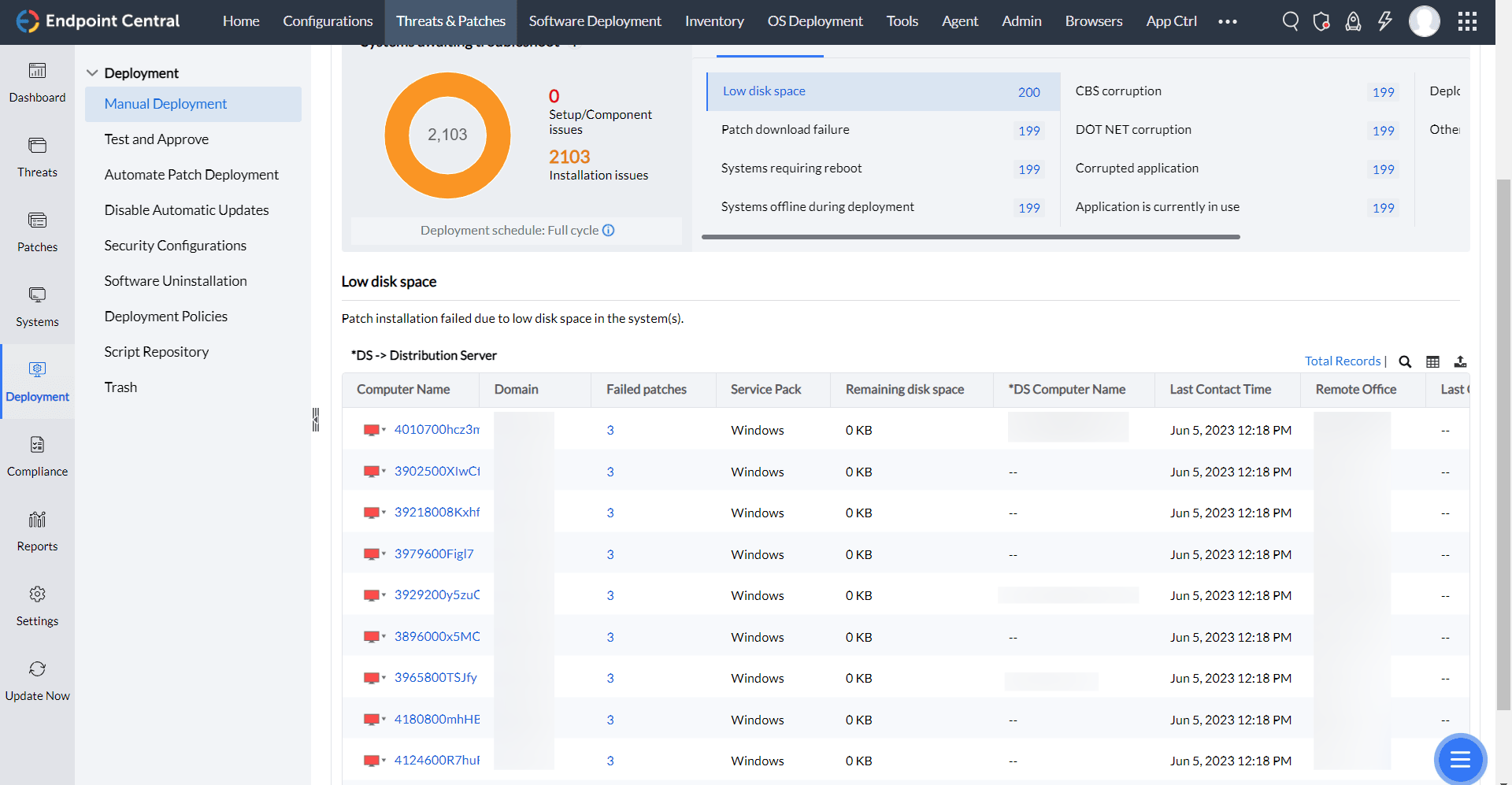Export the table using the upload icon

click(x=1460, y=361)
